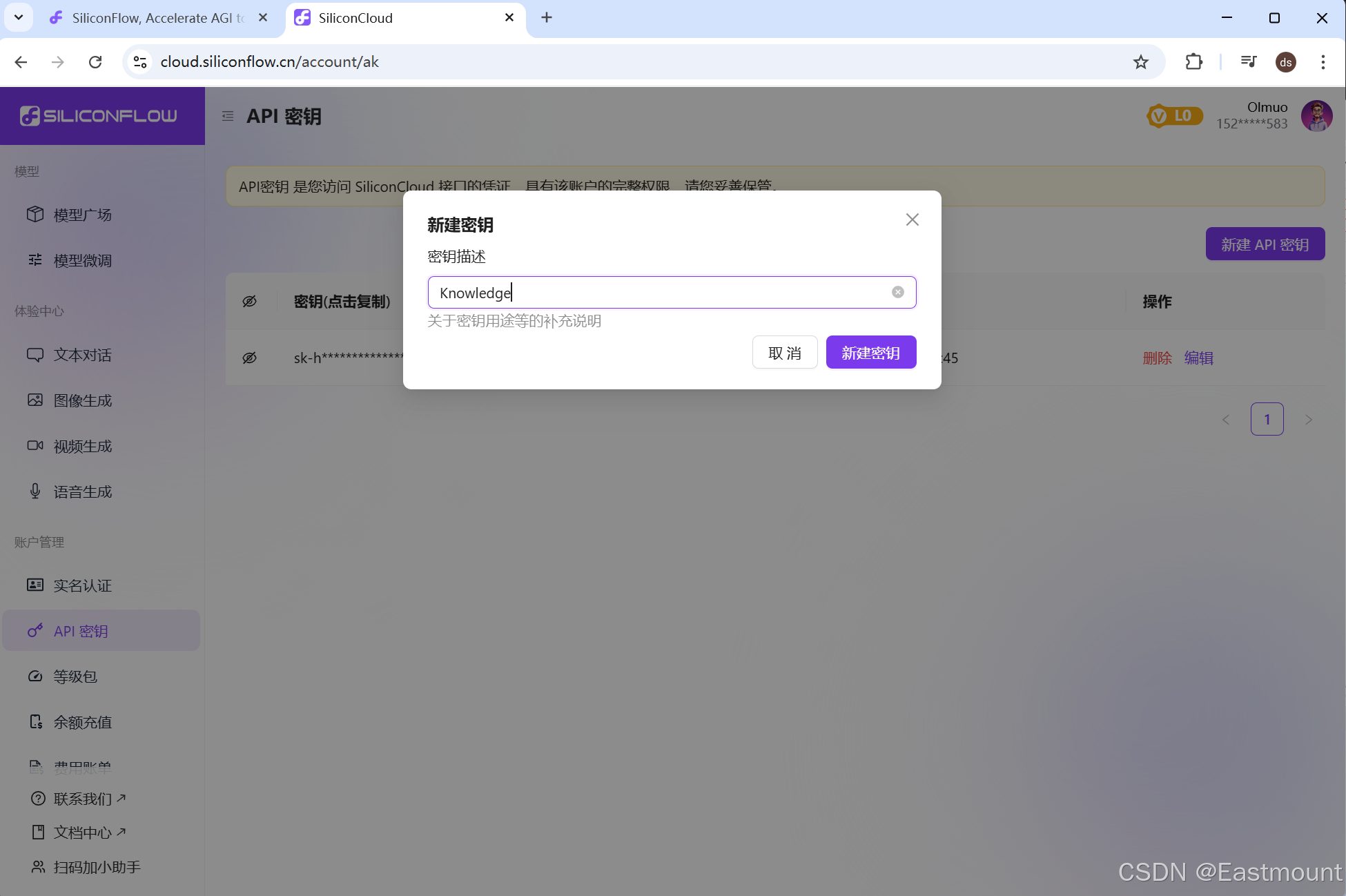The height and width of the screenshot is (896, 1346).
Task: Open the media control icon in toolbar
Action: 1248,62
